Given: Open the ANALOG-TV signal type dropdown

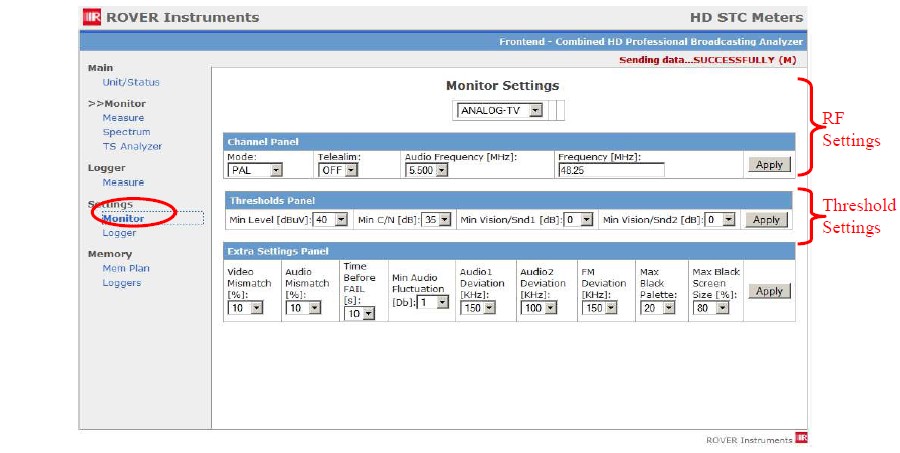Looking at the screenshot, I should pyautogui.click(x=500, y=110).
